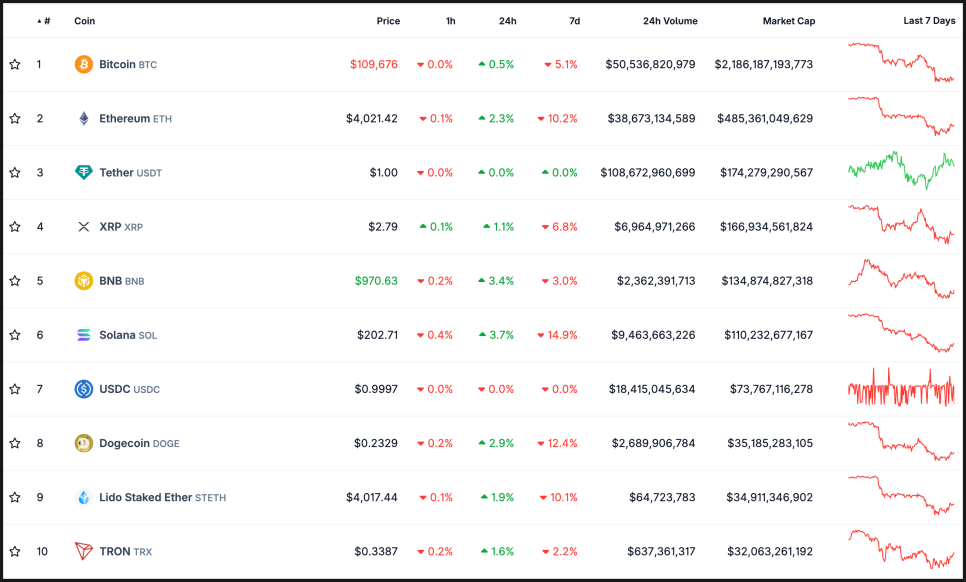This screenshot has width=966, height=582.
Task: Open the XRP coin page link
Action: [x=121, y=227]
